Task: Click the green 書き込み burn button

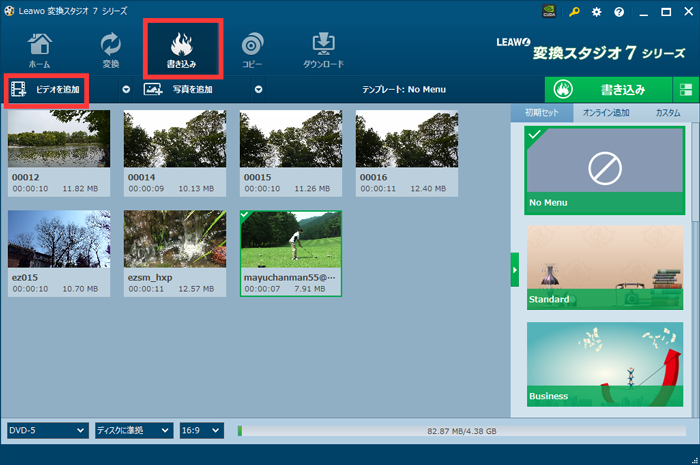Action: pyautogui.click(x=609, y=89)
